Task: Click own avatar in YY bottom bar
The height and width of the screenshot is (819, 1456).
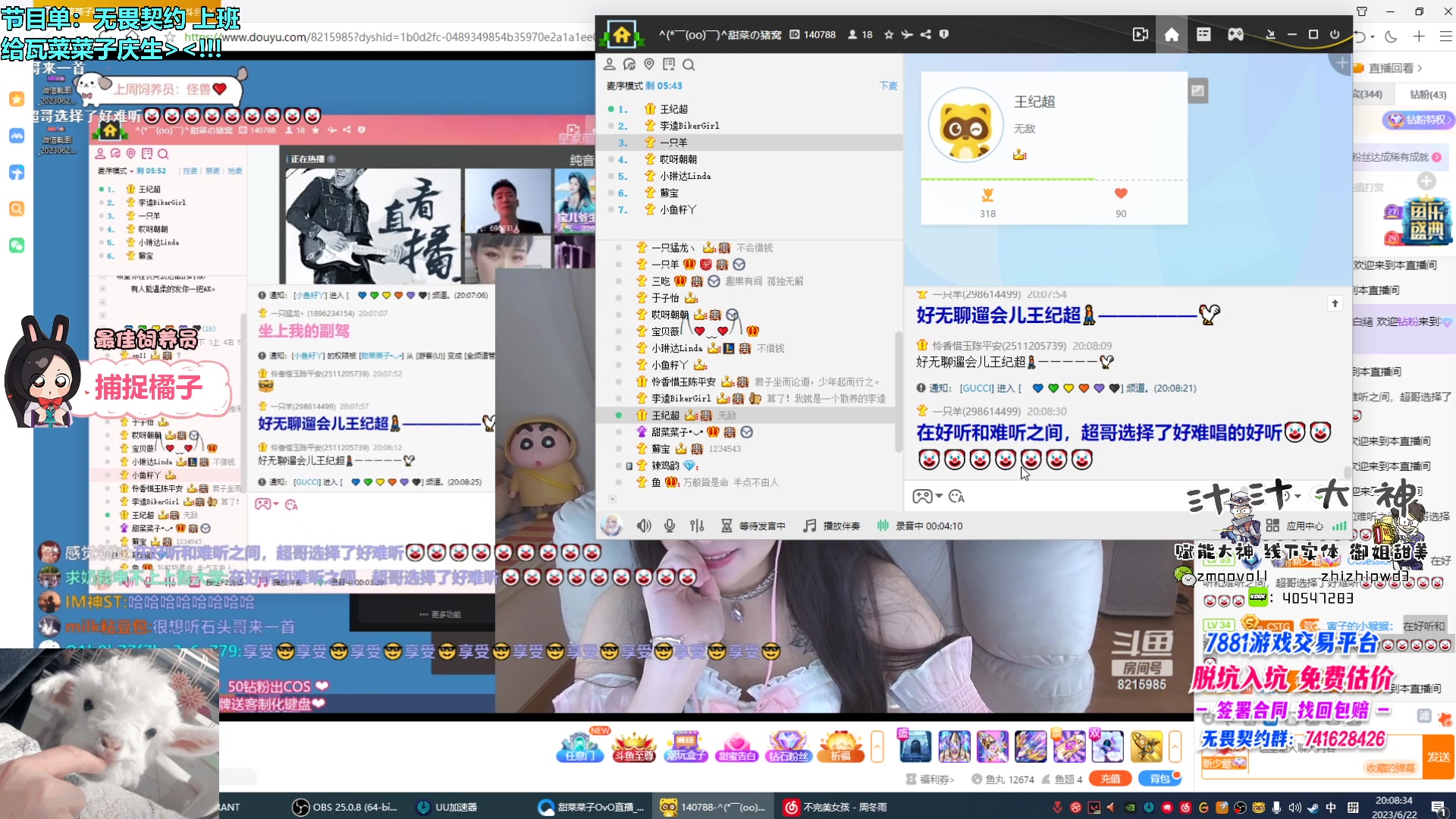Action: 611,526
